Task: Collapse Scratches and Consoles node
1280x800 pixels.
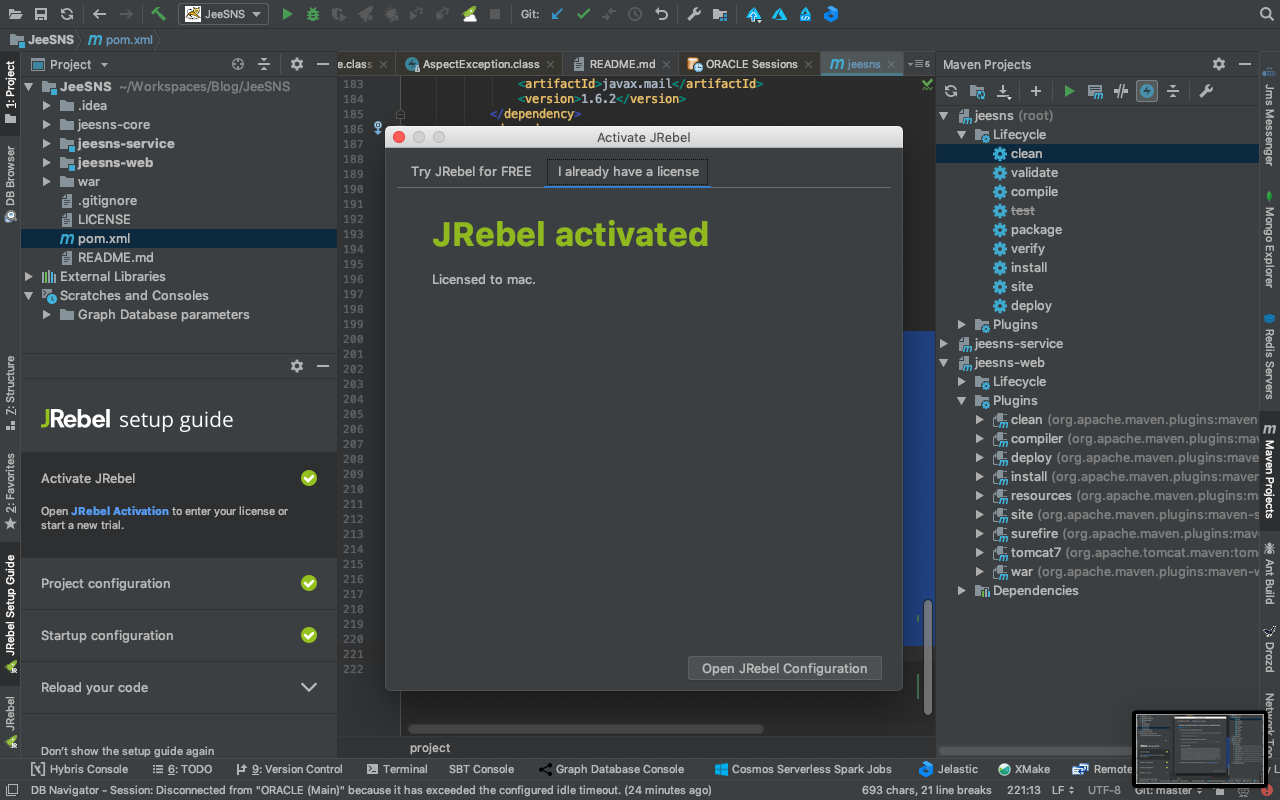Action: click(29, 296)
